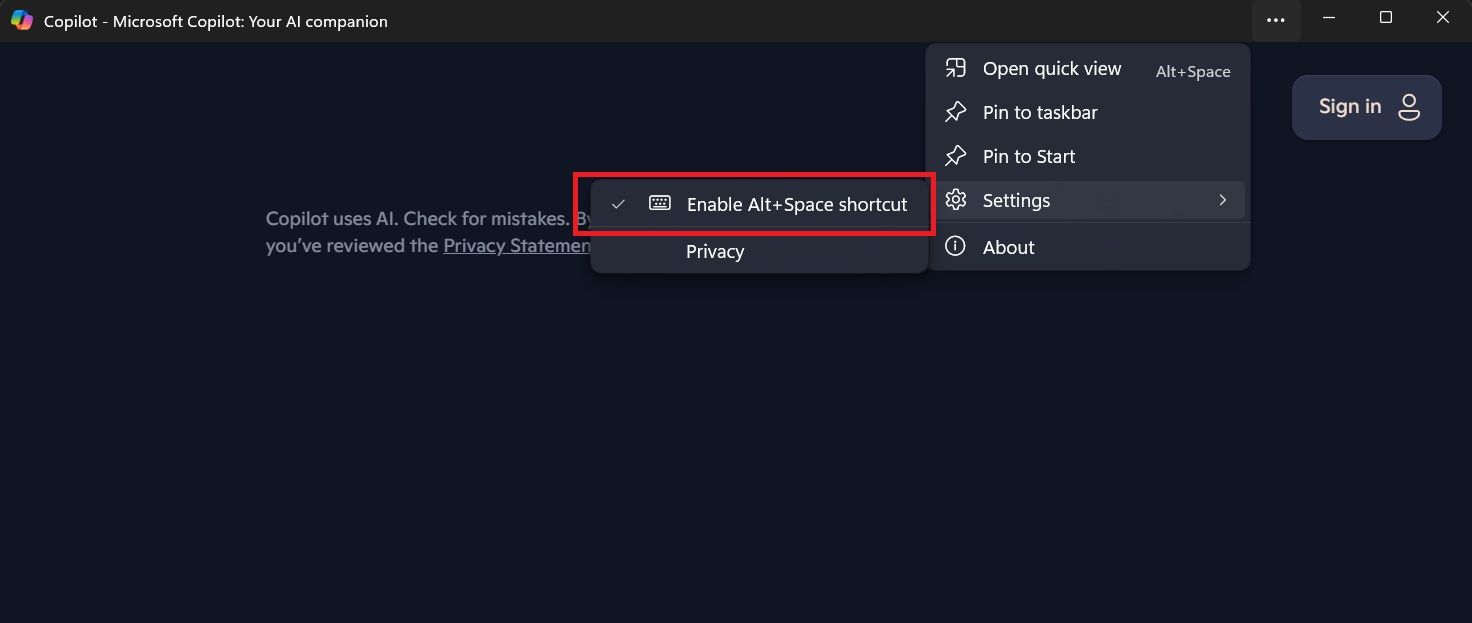Viewport: 1472px width, 623px height.
Task: Click the user profile icon beside Sign in
Action: pyautogui.click(x=1409, y=107)
